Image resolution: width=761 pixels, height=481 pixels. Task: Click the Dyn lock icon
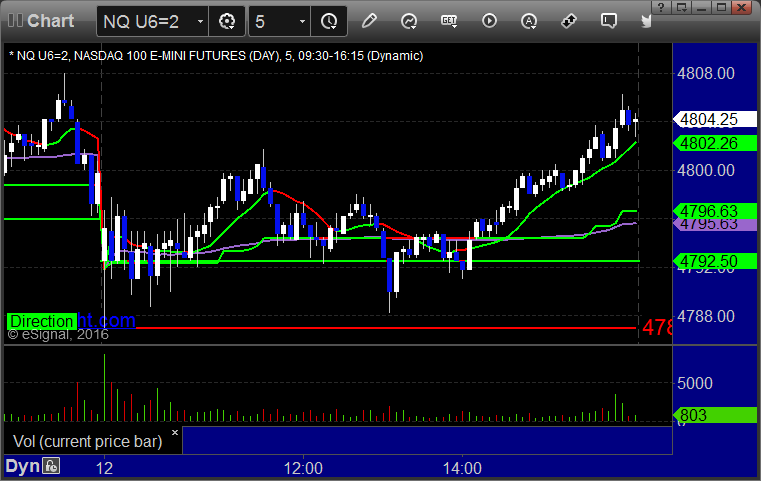[x=51, y=466]
